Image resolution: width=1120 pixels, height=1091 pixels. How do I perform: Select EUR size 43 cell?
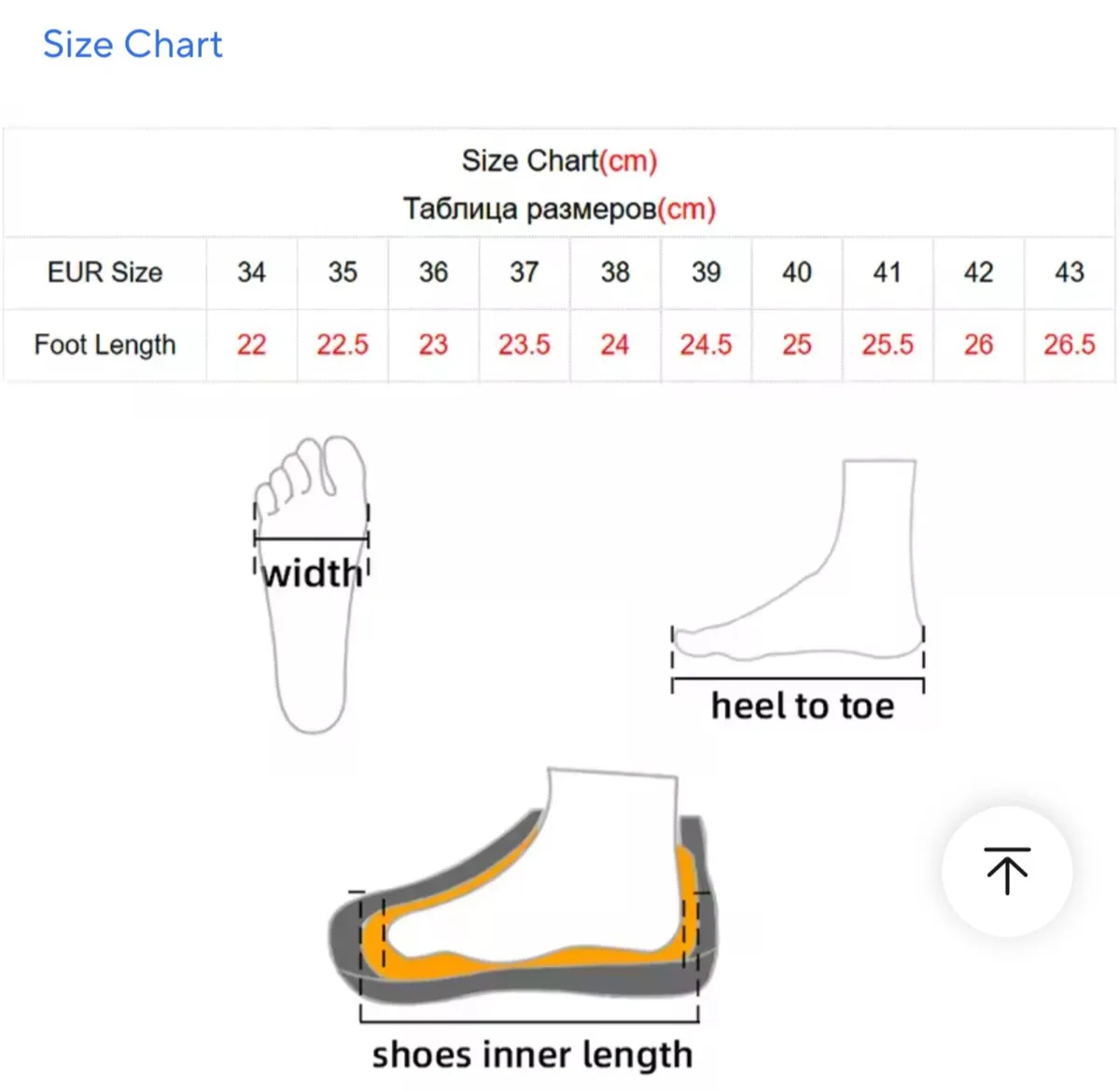1070,273
